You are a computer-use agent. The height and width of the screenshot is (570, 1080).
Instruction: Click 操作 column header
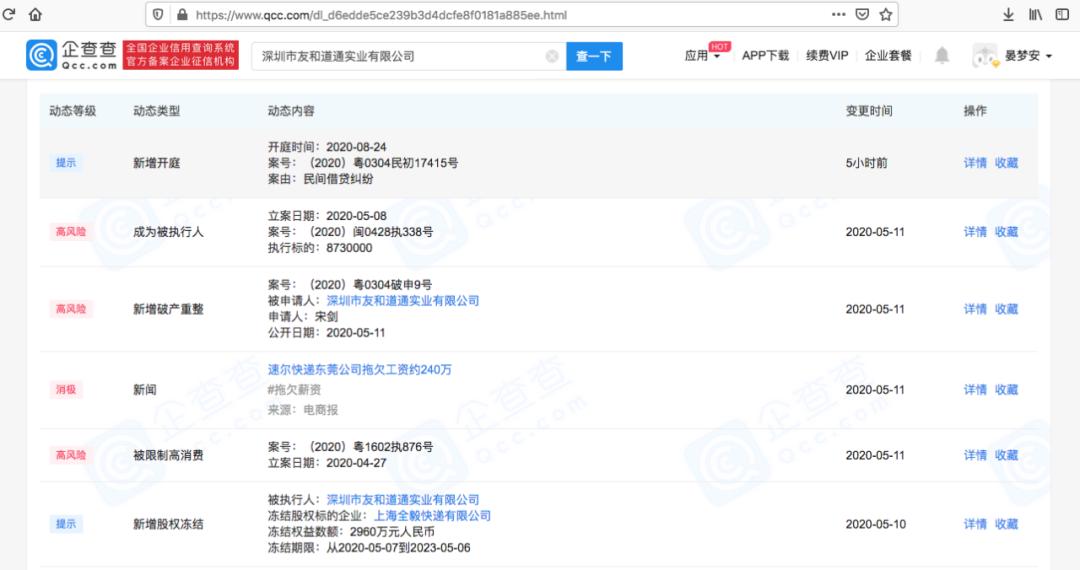(975, 111)
